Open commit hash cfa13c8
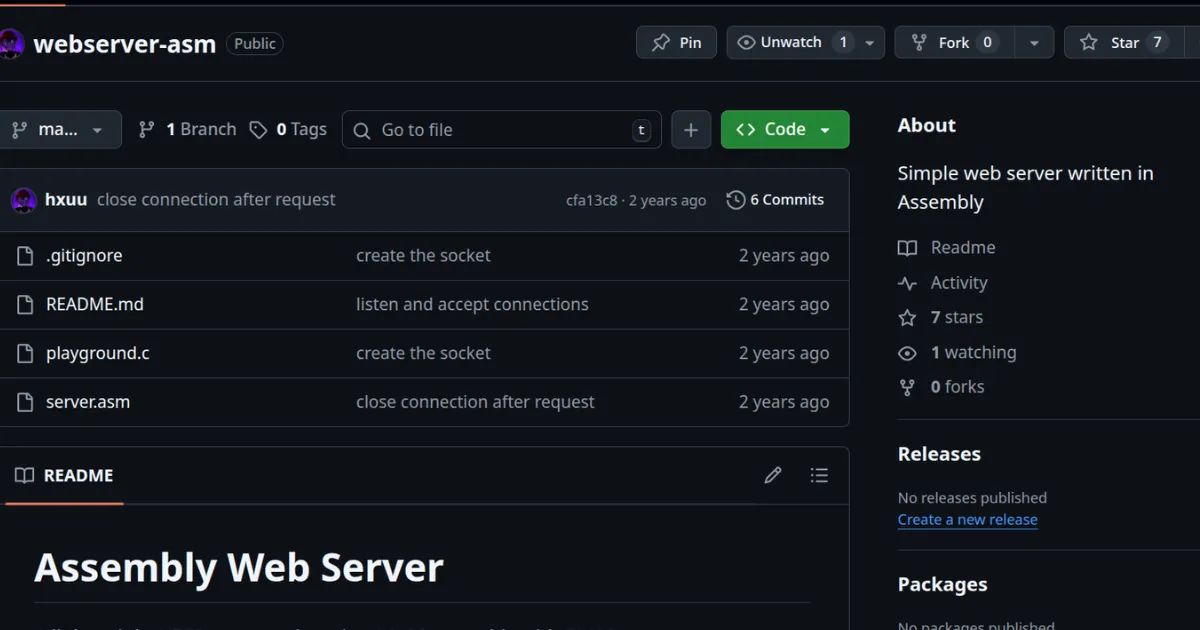This screenshot has width=1200, height=630. coord(592,200)
